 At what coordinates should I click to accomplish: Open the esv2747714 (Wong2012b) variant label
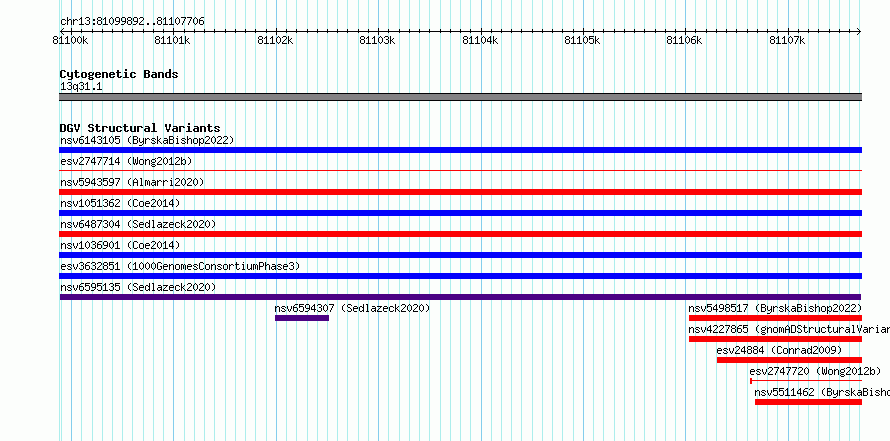(126, 161)
